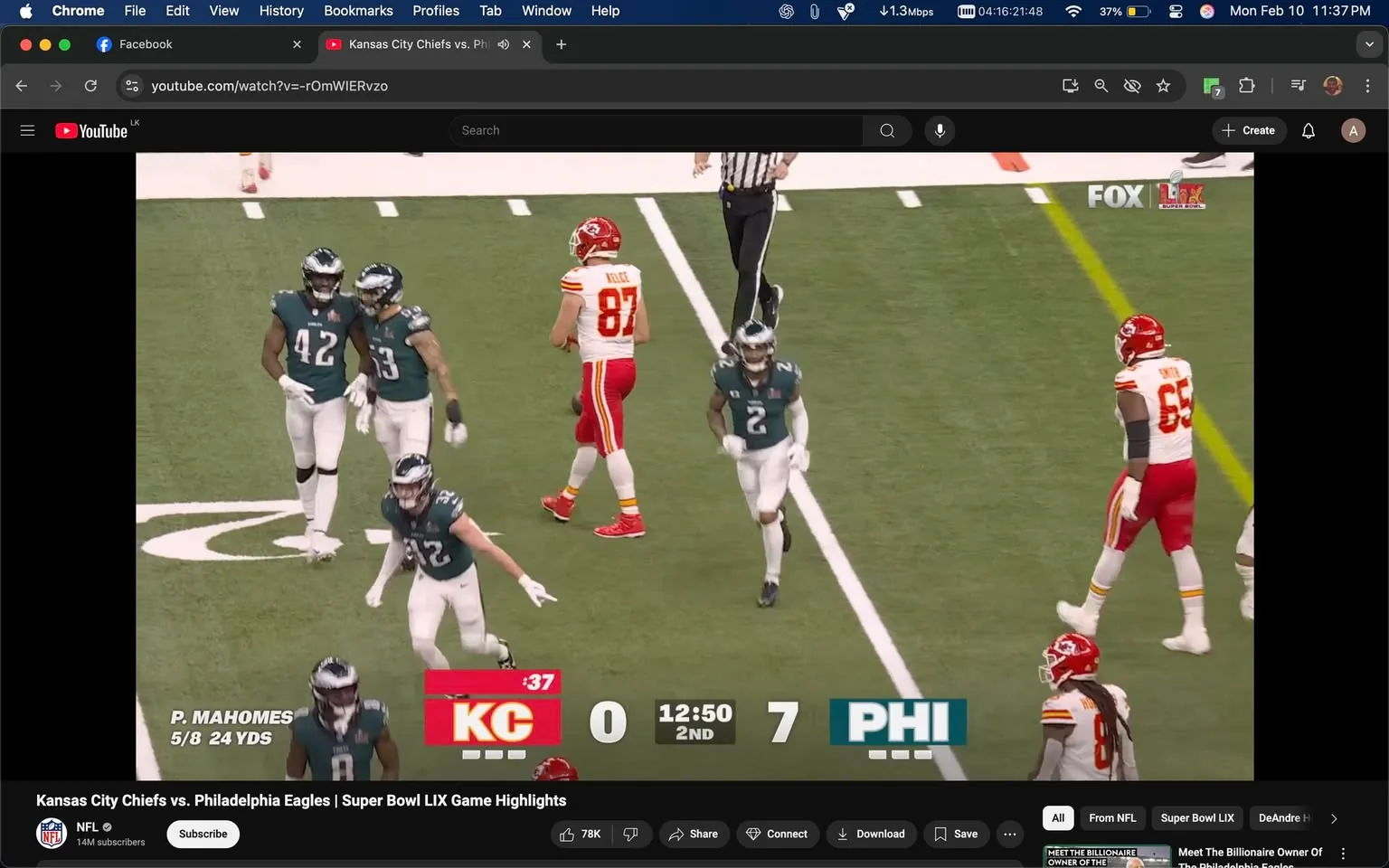1389x868 pixels.
Task: Toggle a like on the video
Action: [x=568, y=834]
